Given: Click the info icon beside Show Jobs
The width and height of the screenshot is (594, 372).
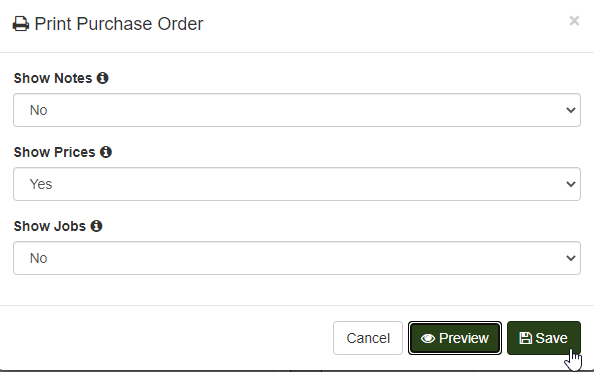Looking at the screenshot, I should point(96,226).
